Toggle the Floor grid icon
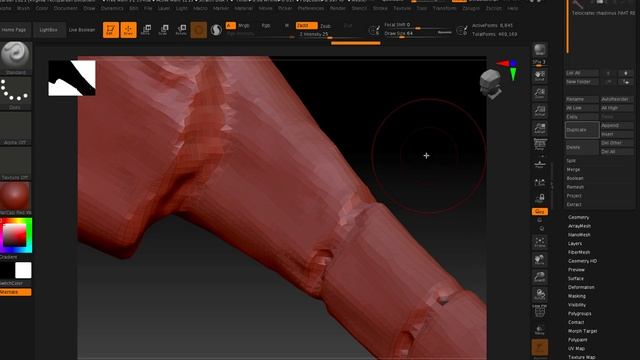Viewport: 640px width, 360px height. [x=540, y=164]
